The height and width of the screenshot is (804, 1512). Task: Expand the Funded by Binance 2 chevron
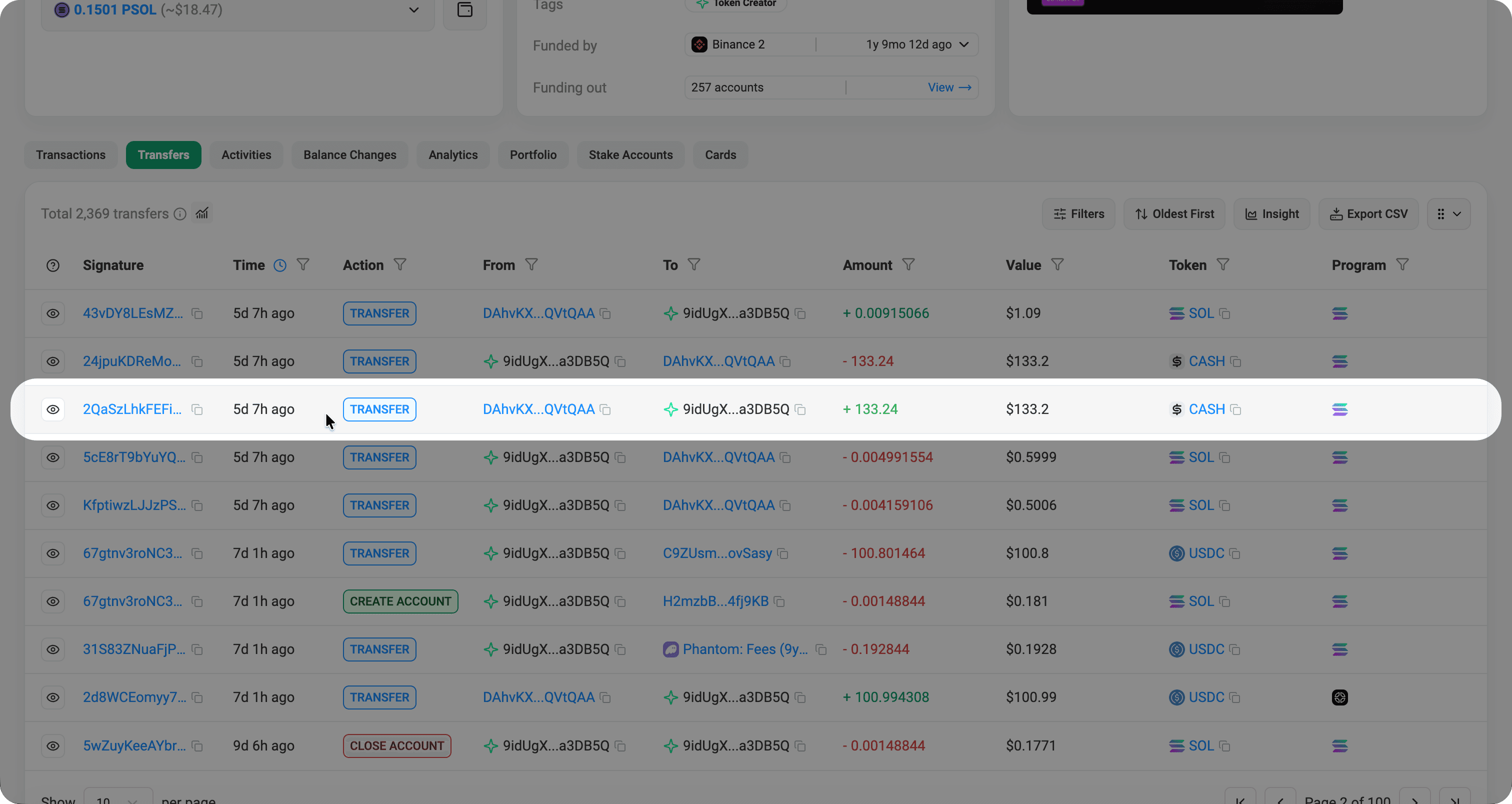(964, 44)
